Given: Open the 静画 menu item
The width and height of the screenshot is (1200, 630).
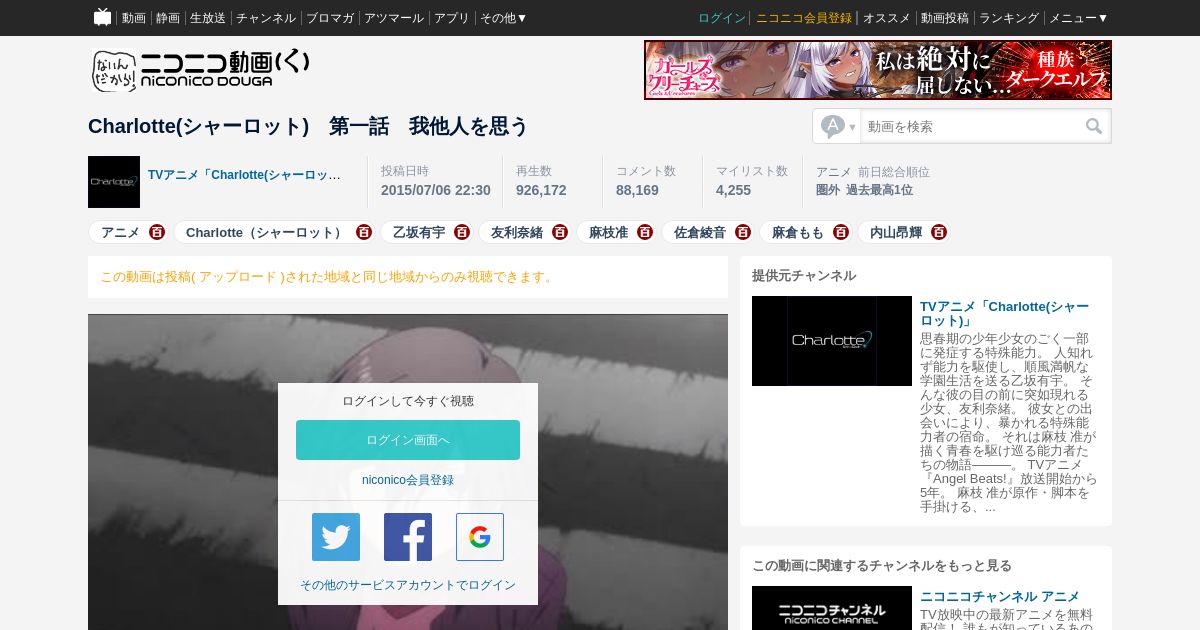Looking at the screenshot, I should tap(168, 18).
